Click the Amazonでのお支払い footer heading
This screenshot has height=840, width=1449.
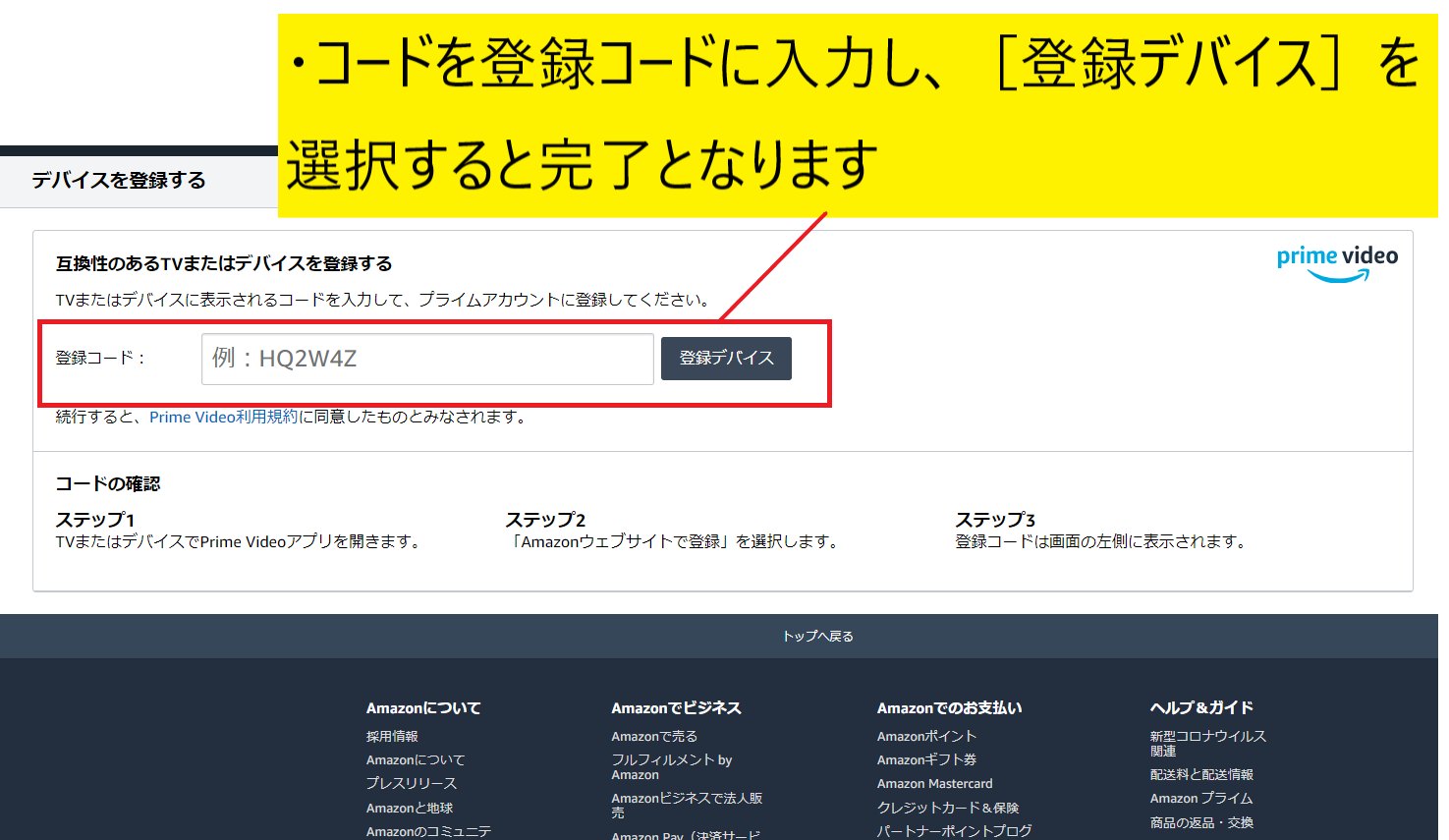click(949, 707)
